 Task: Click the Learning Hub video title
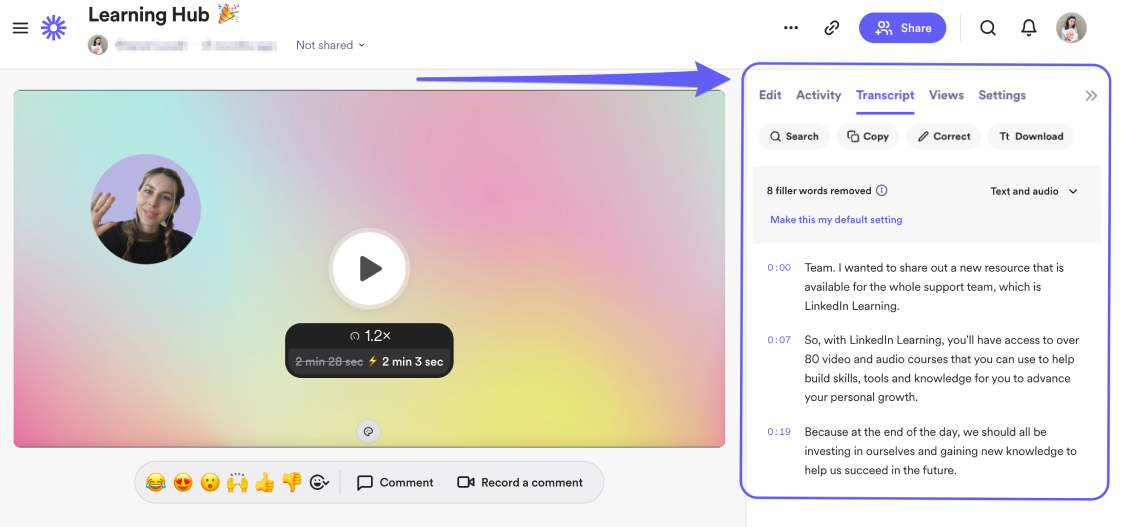pyautogui.click(x=149, y=14)
